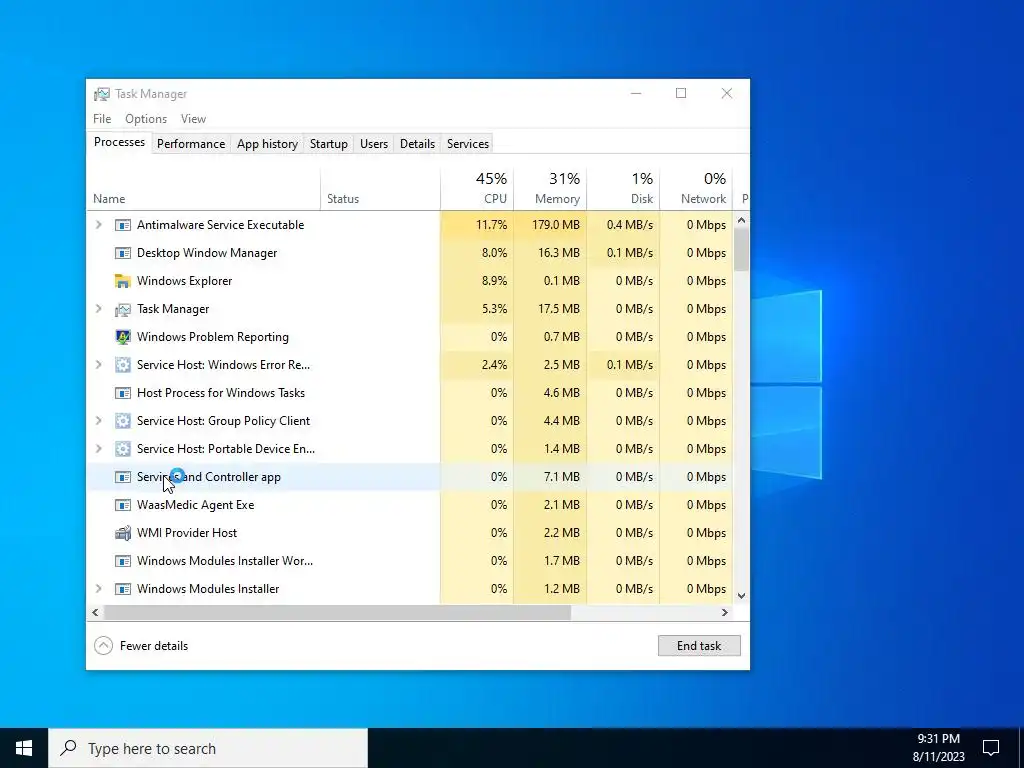This screenshot has width=1024, height=768.
Task: Open the Windows Start menu
Action: click(24, 748)
